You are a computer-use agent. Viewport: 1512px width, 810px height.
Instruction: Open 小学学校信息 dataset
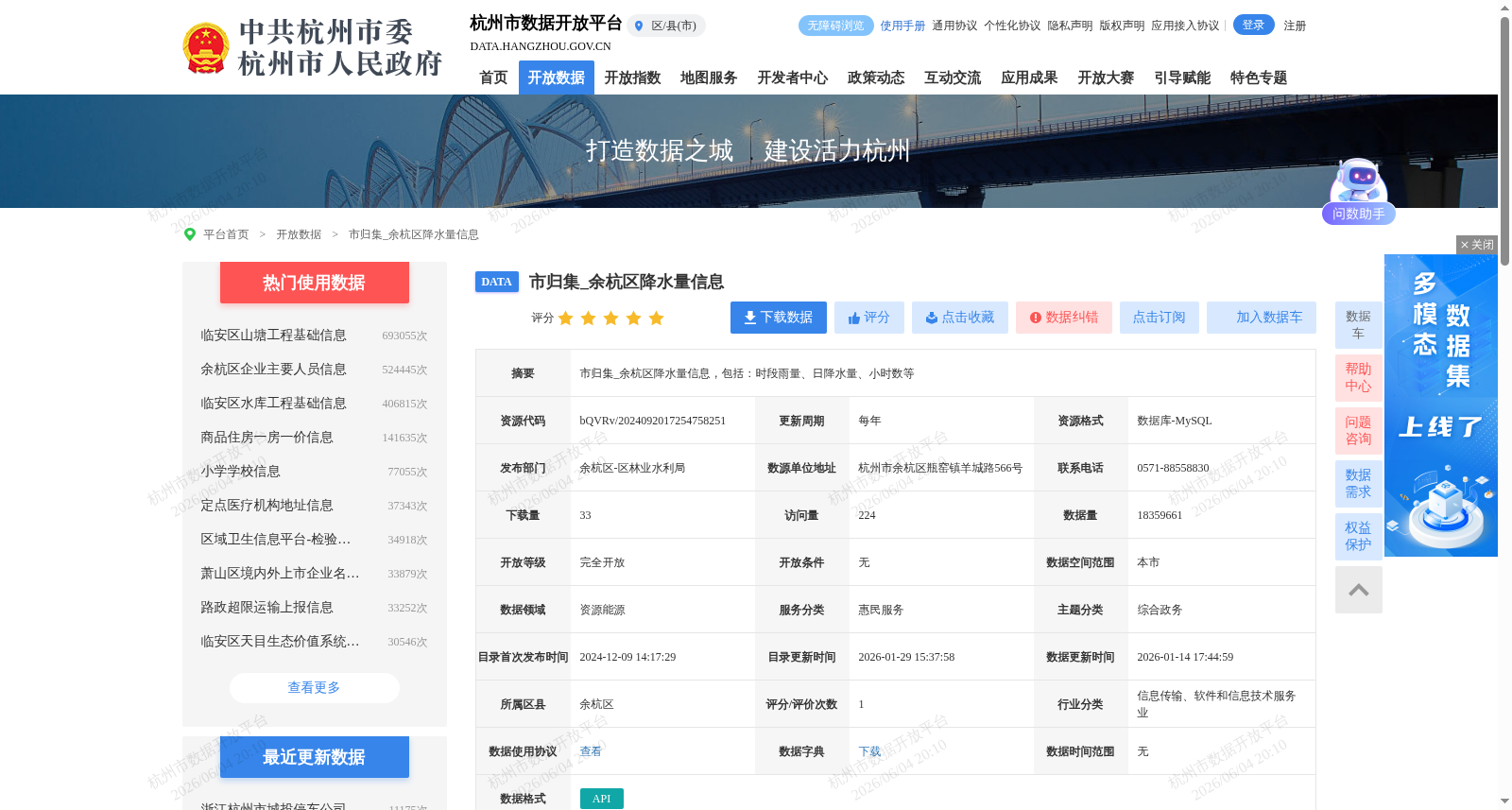click(240, 472)
